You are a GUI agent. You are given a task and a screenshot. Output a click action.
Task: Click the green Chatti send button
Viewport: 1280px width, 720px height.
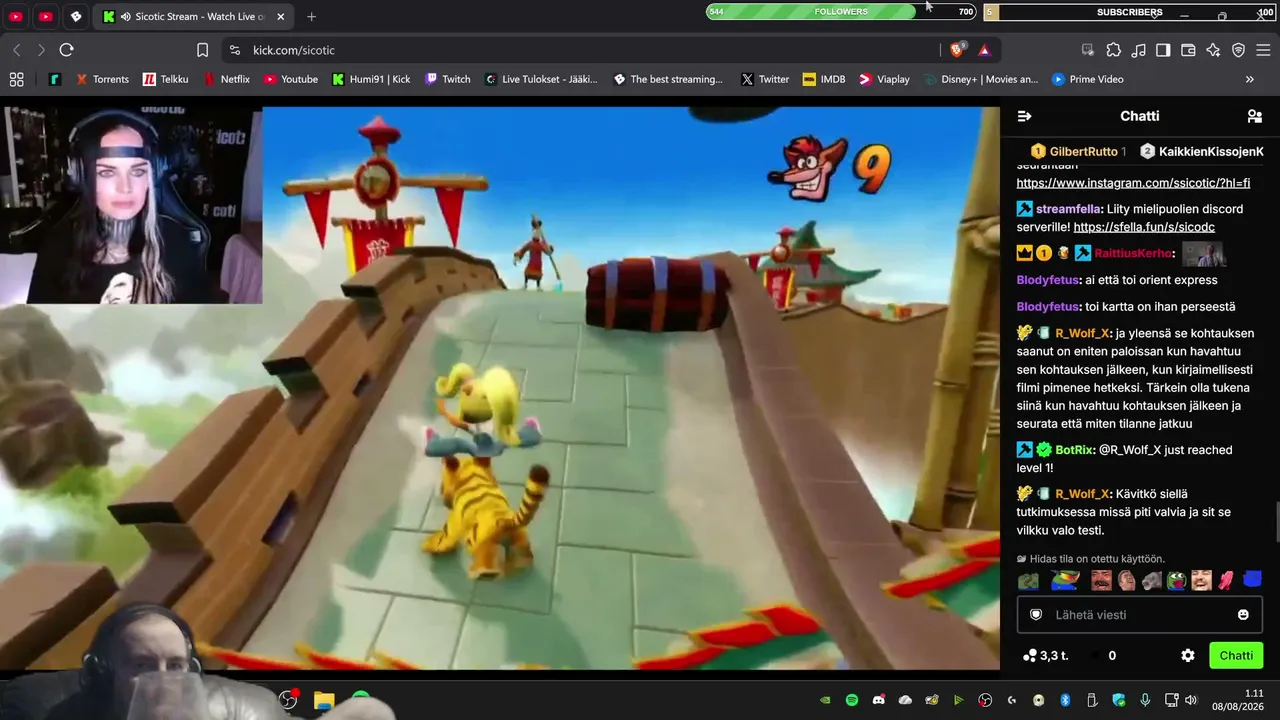coord(1236,656)
